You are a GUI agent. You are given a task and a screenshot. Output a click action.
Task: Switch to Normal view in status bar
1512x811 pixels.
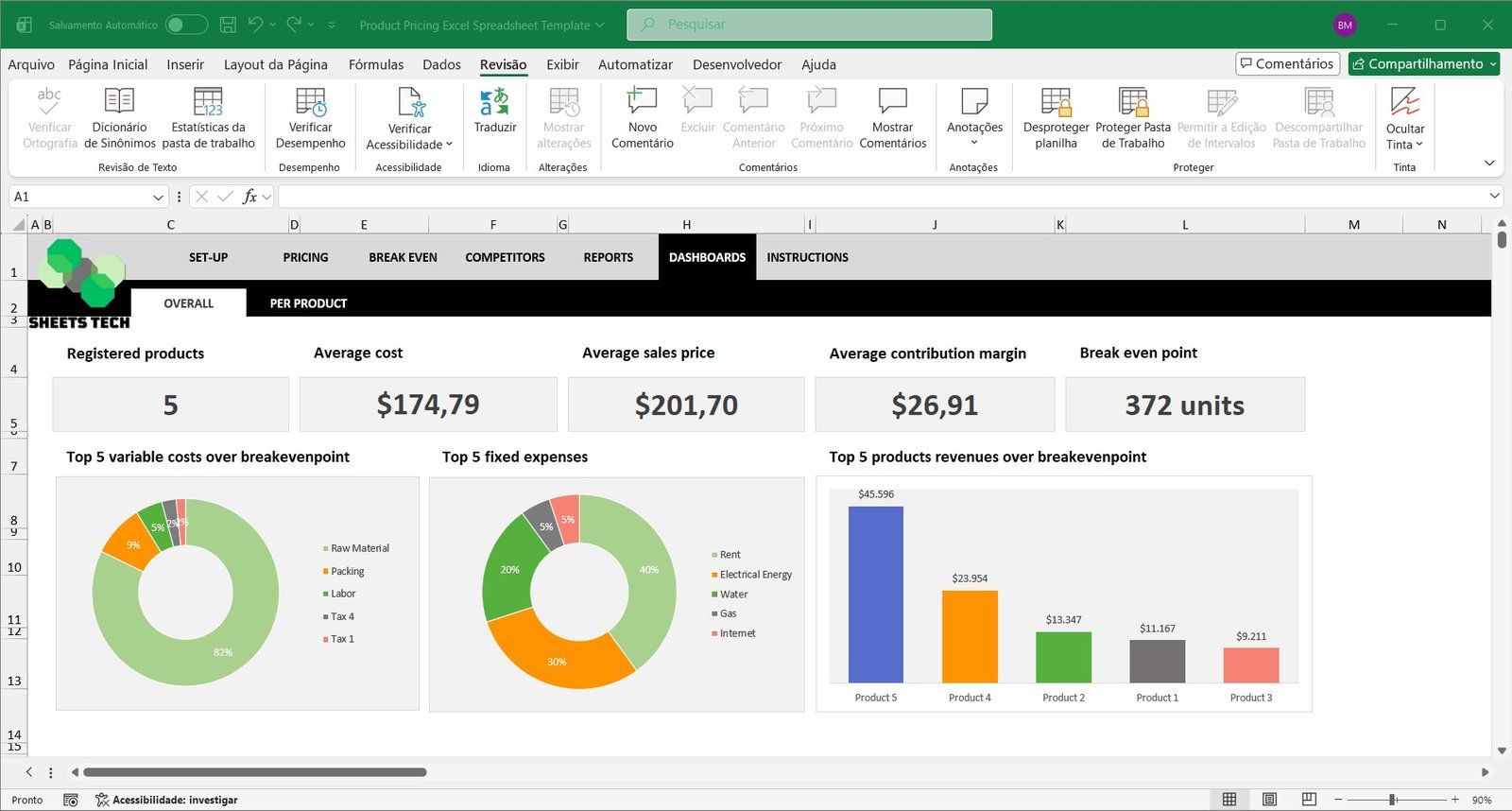point(1229,800)
